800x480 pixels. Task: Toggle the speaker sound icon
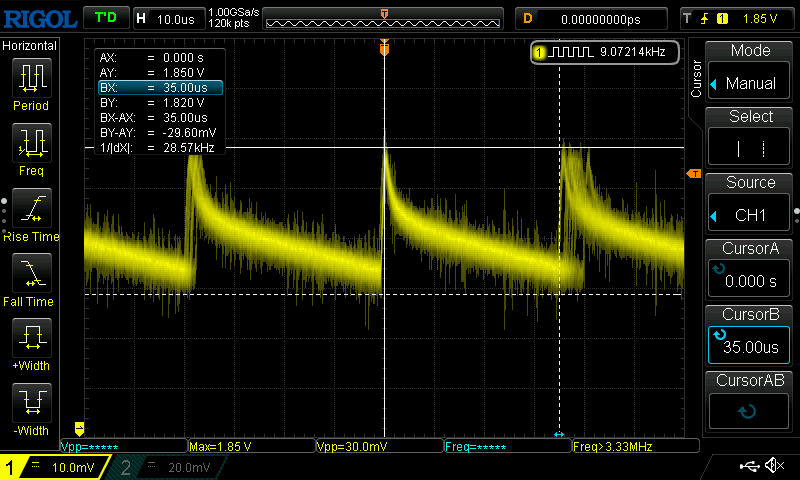point(774,466)
